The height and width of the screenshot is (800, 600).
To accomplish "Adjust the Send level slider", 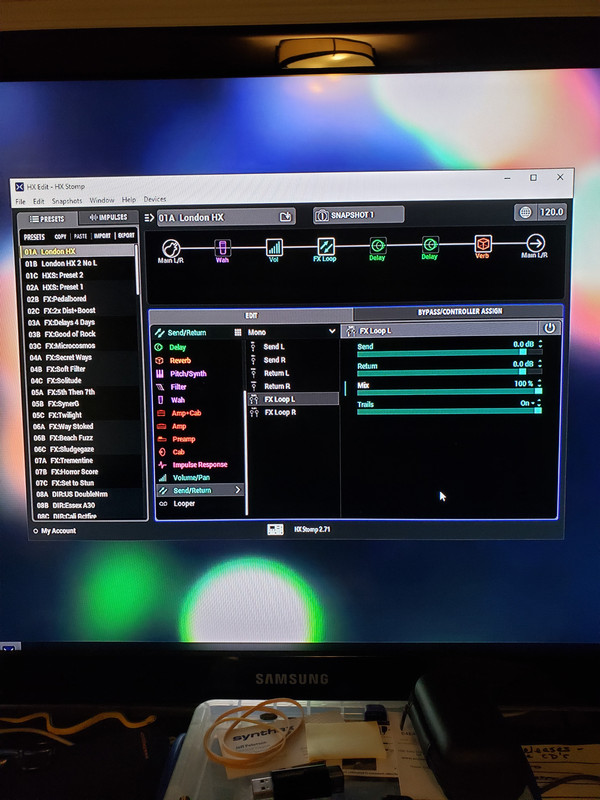I will tap(449, 352).
